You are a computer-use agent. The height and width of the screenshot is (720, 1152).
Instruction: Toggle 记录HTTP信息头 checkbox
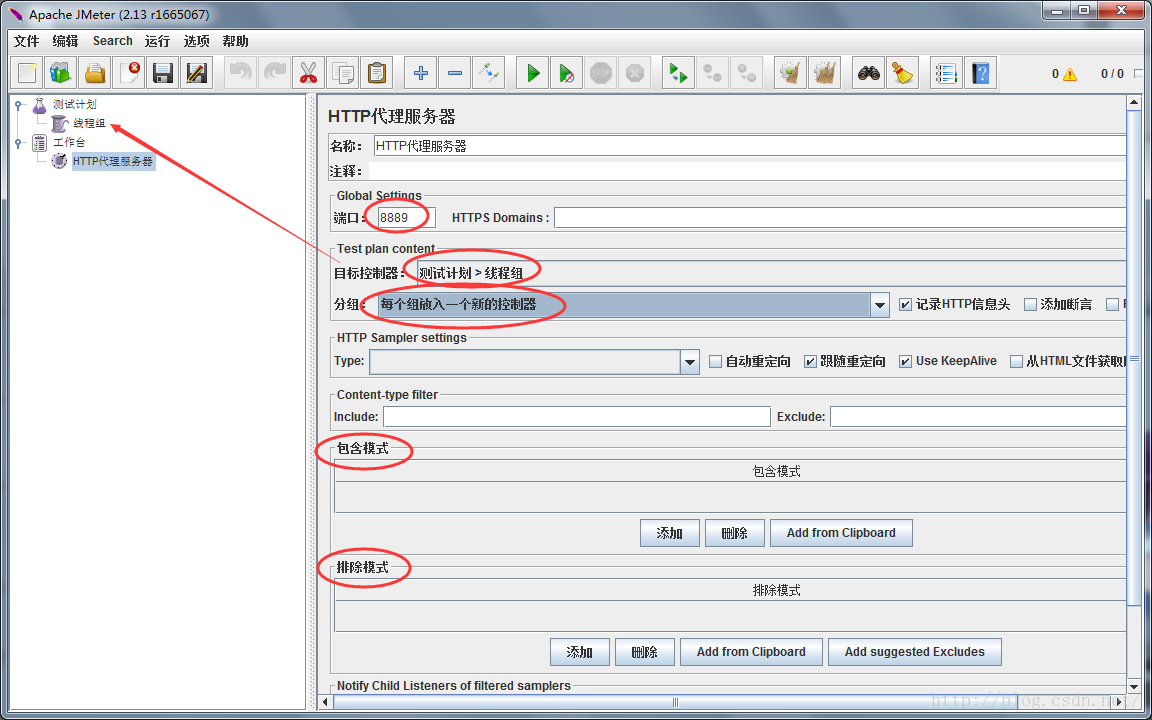coord(905,304)
